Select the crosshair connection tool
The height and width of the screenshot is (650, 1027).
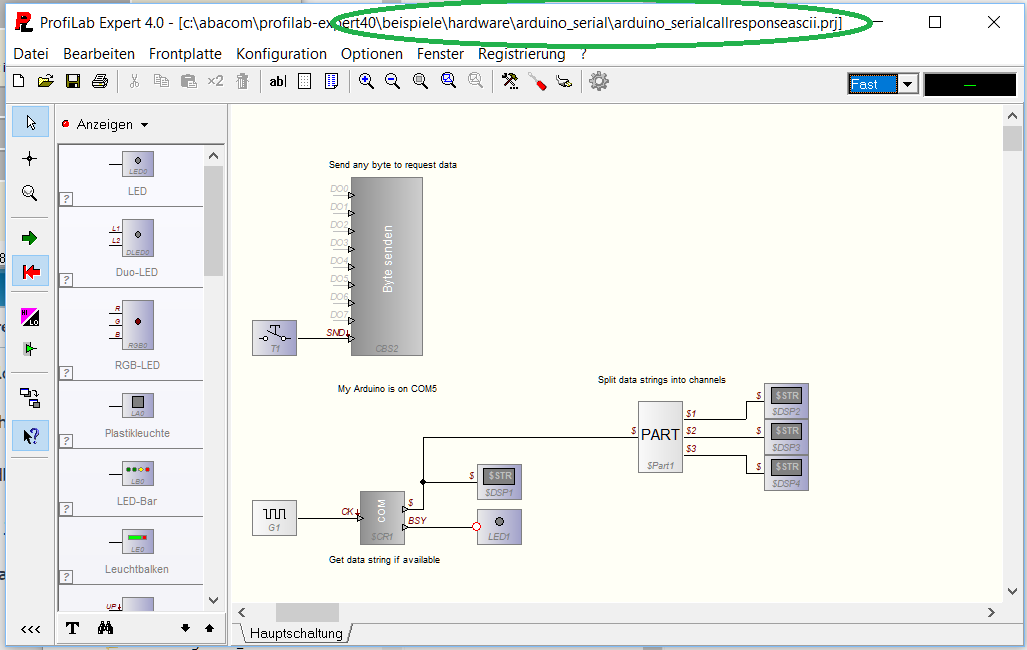[29, 159]
